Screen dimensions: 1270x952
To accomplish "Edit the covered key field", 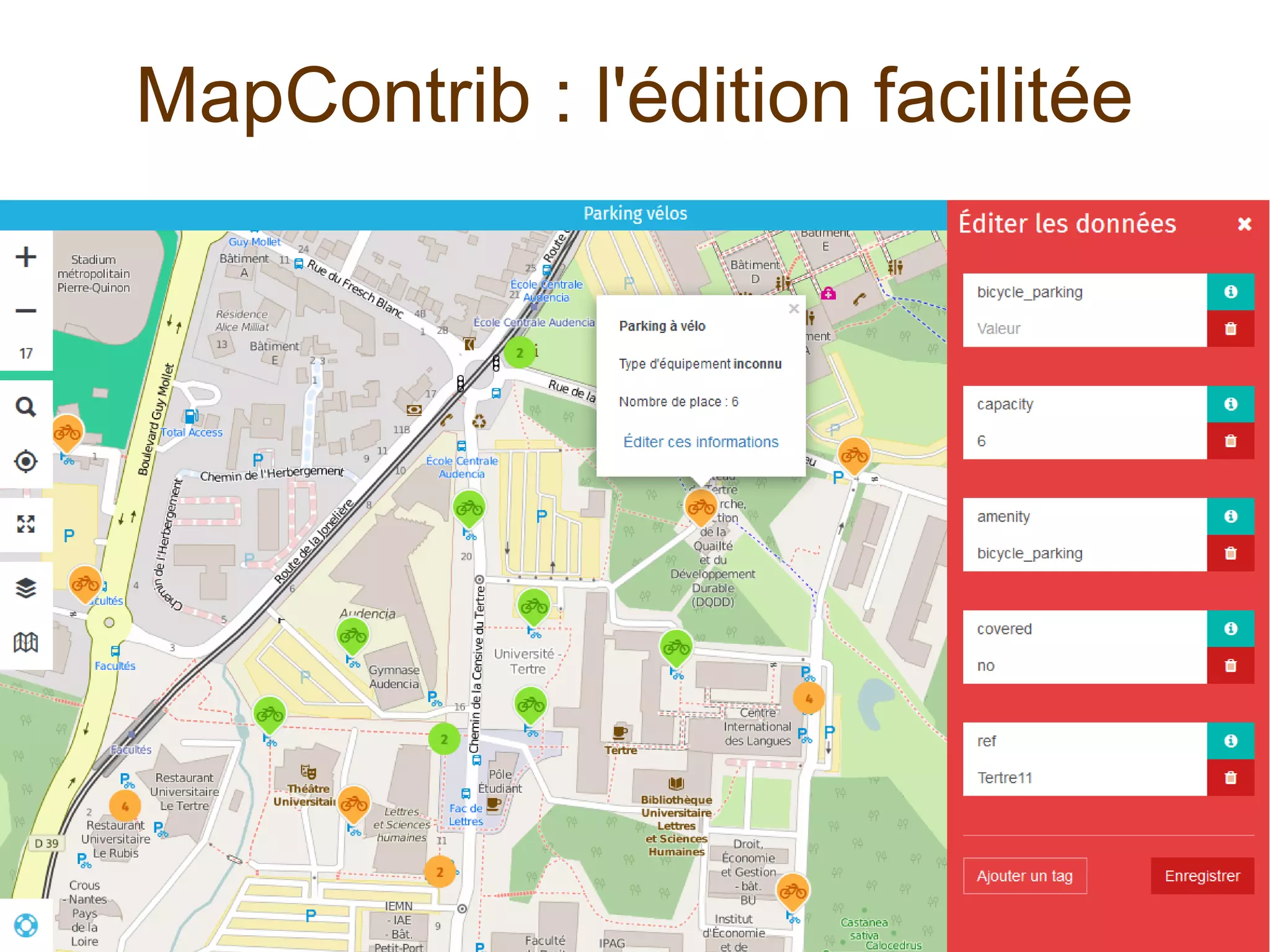I will 1085,629.
